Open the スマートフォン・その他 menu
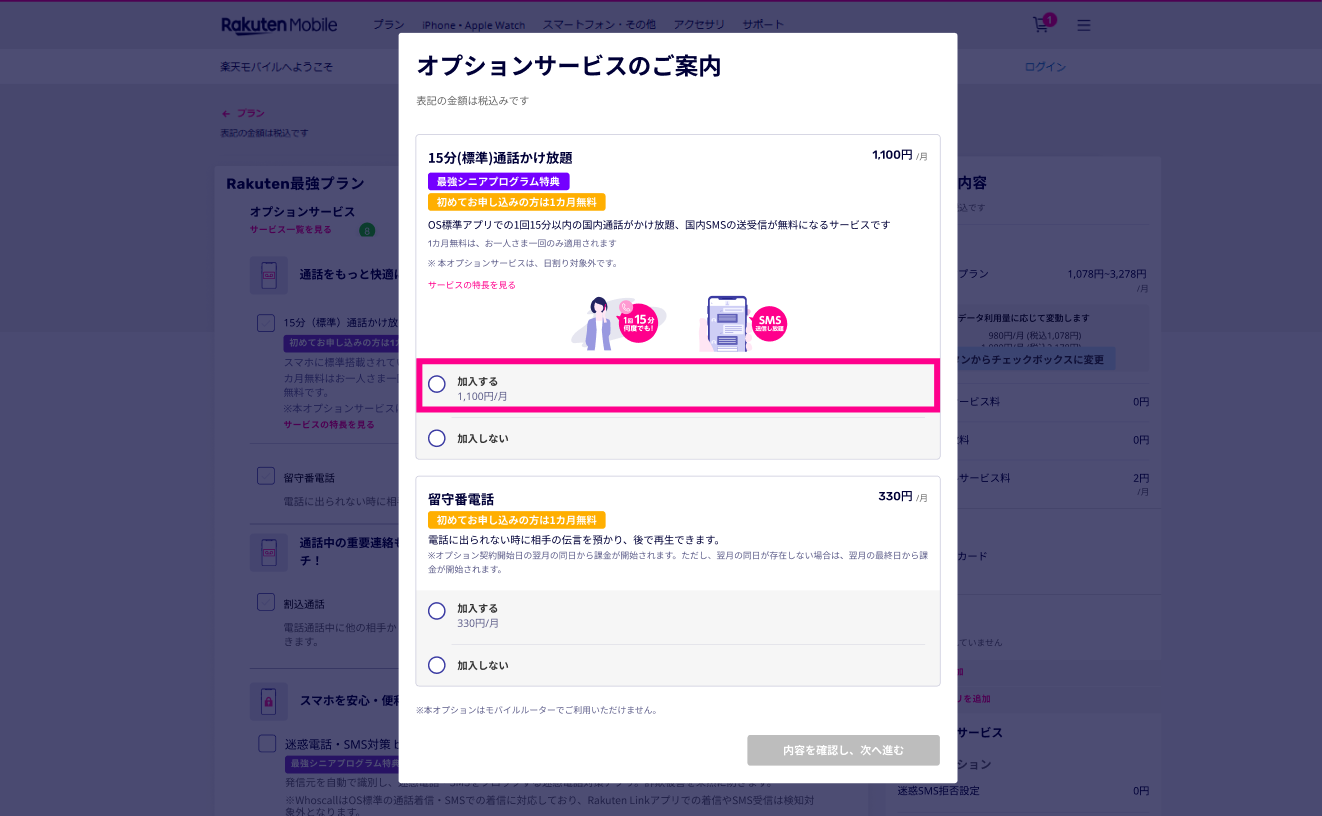The height and width of the screenshot is (816, 1322). click(x=599, y=25)
